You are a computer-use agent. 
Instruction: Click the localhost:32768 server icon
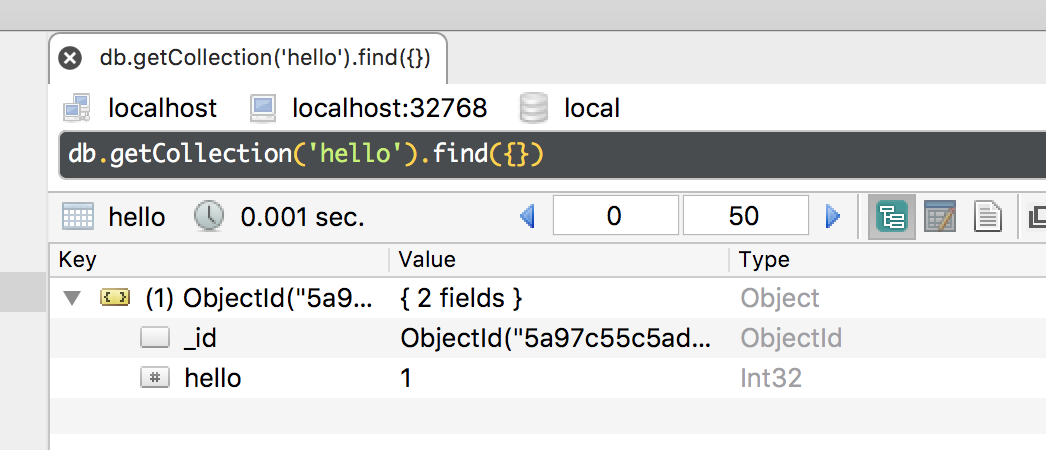click(x=263, y=107)
